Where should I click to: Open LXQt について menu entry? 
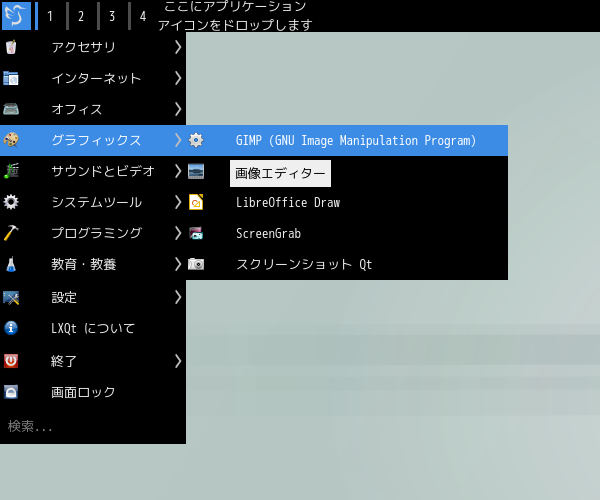coord(93,328)
